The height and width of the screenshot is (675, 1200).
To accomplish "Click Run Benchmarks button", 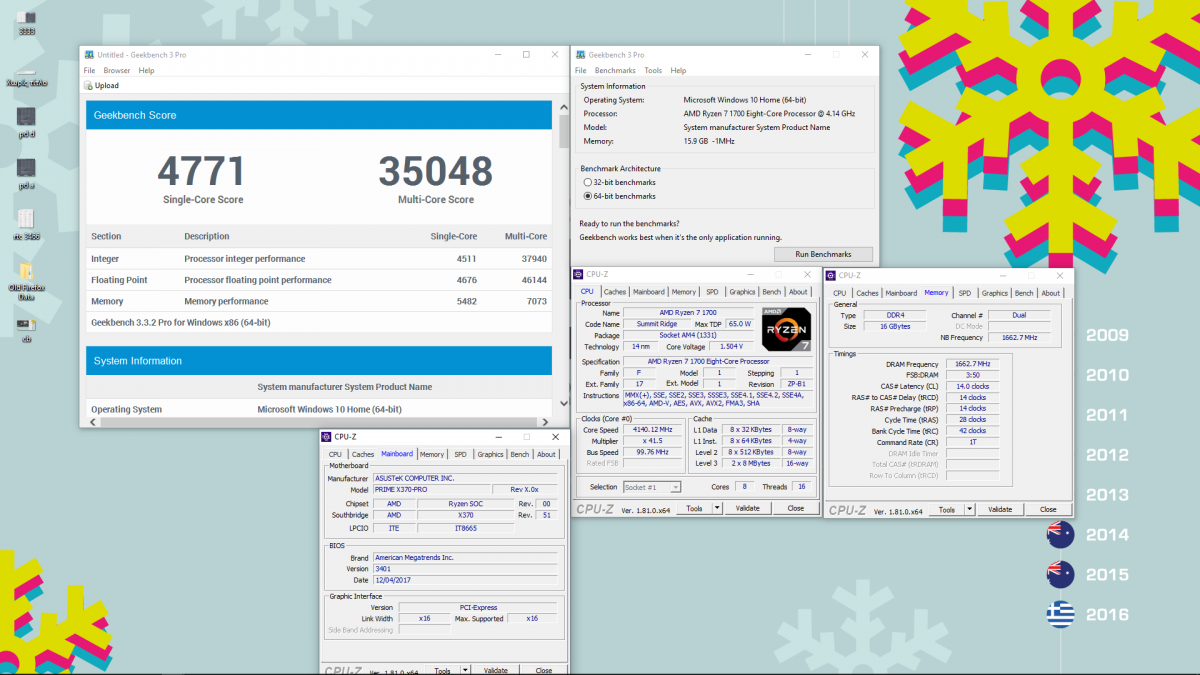I will 823,254.
